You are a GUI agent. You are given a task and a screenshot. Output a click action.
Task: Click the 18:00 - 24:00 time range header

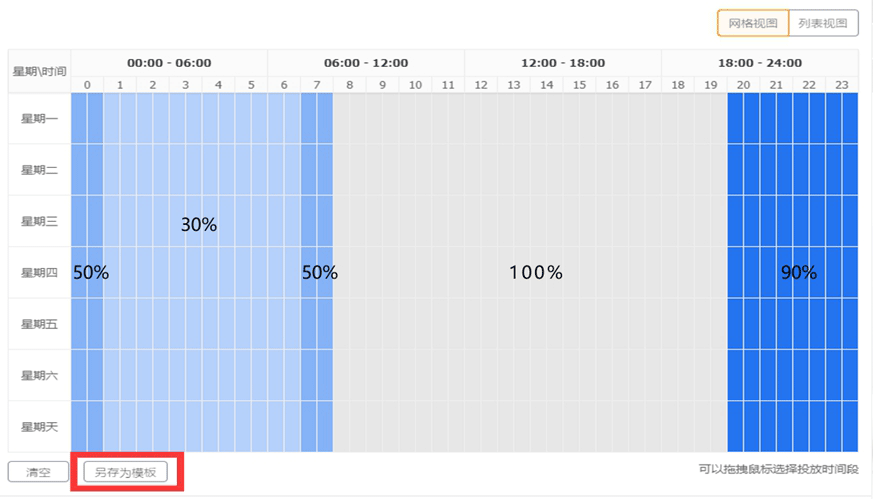pyautogui.click(x=759, y=63)
